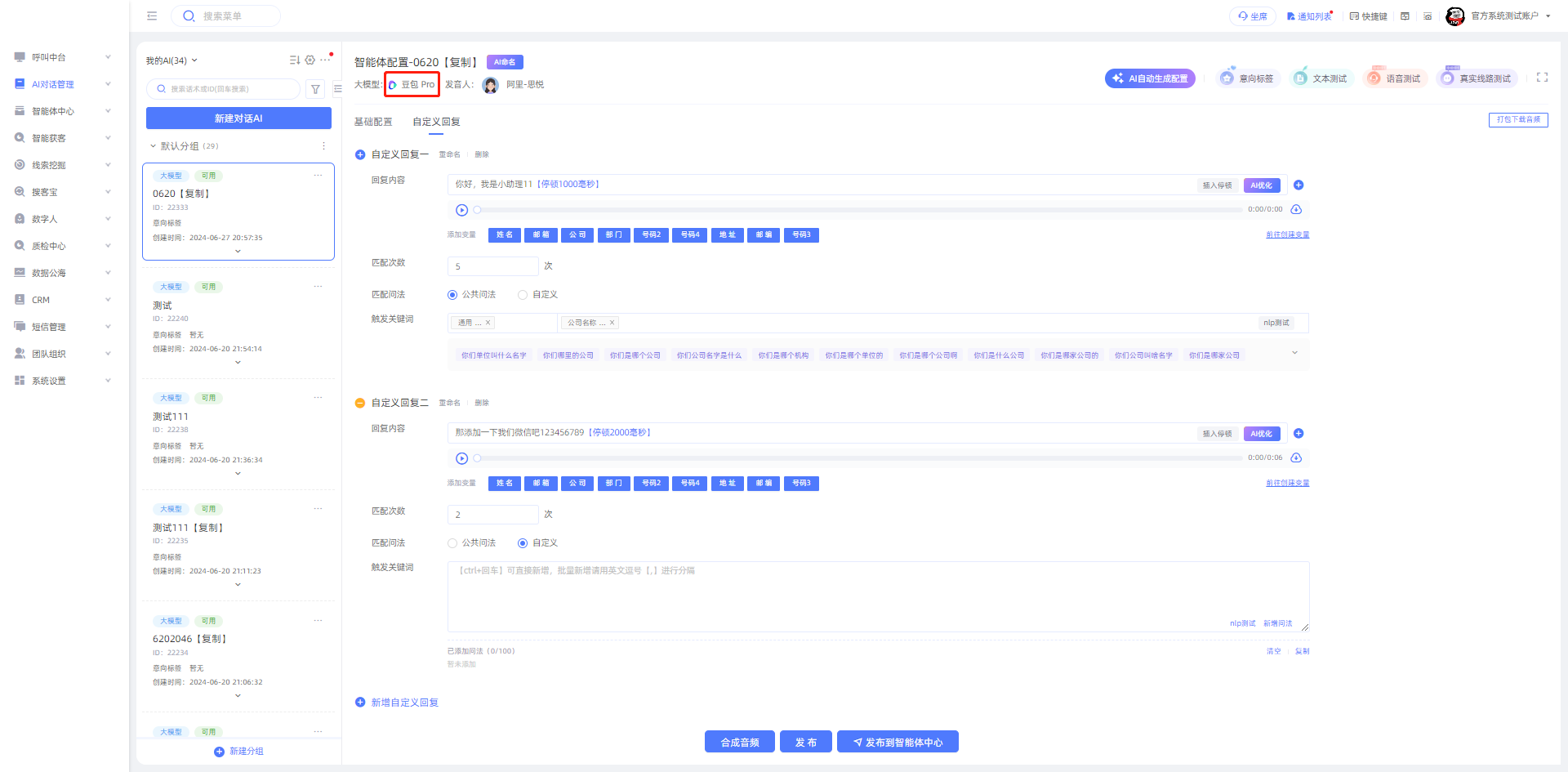Click the filter funnel icon

click(315, 89)
